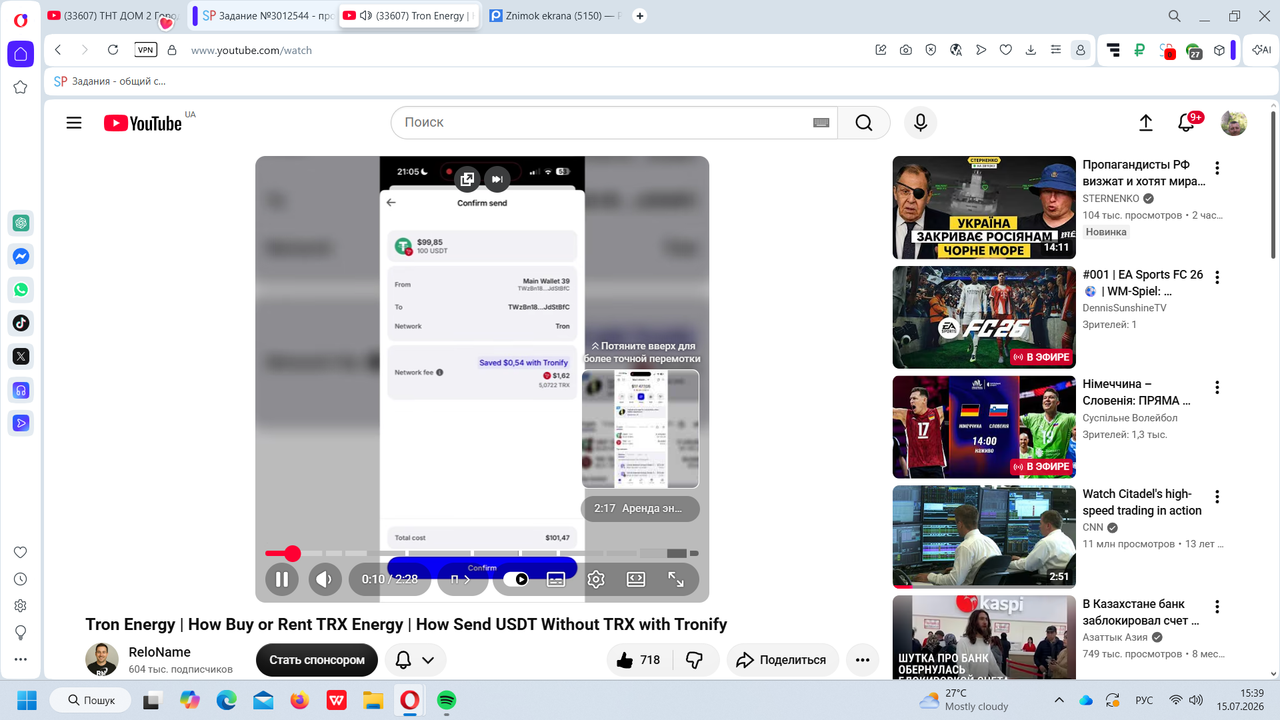This screenshot has height=720, width=1280.
Task: Go back to the previous page
Action: [x=58, y=50]
